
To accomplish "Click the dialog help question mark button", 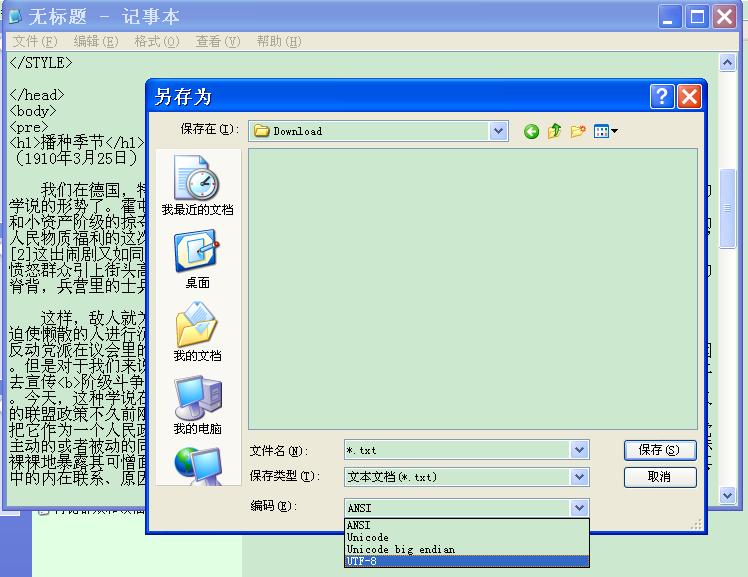I will pos(662,96).
